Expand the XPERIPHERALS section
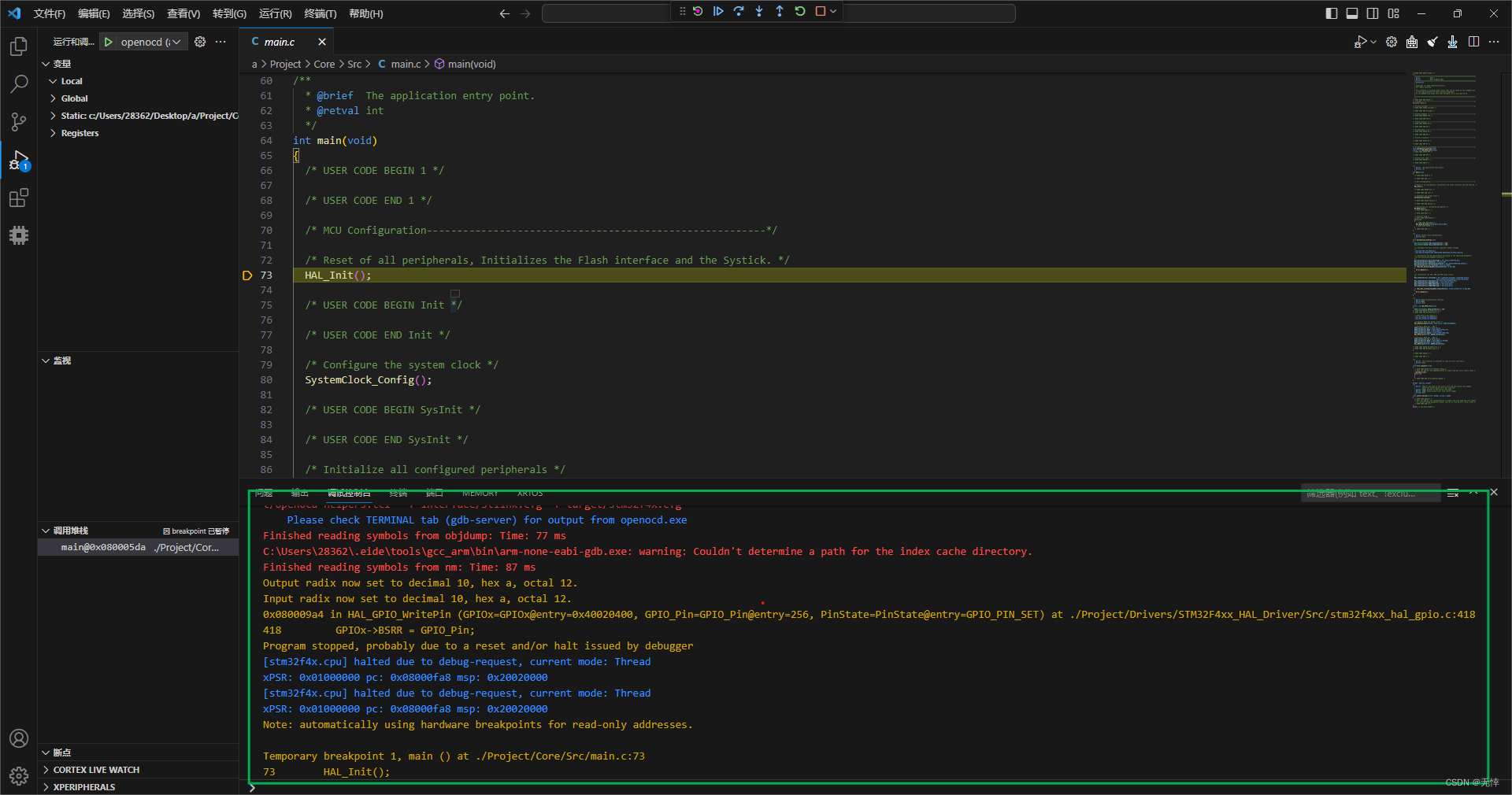Image resolution: width=1512 pixels, height=795 pixels. tap(46, 787)
